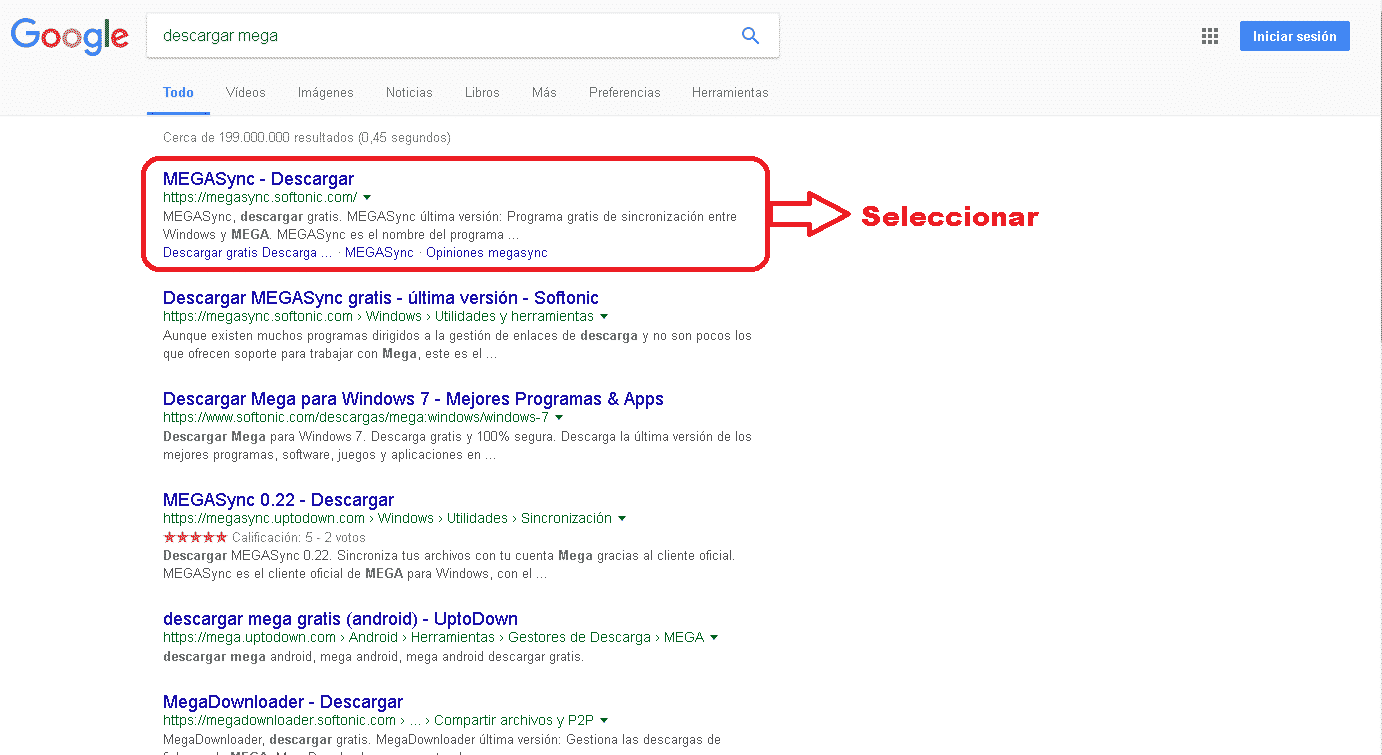Open the 'MEGASync 0.22 - Descargar' result
1382x755 pixels.
278,500
